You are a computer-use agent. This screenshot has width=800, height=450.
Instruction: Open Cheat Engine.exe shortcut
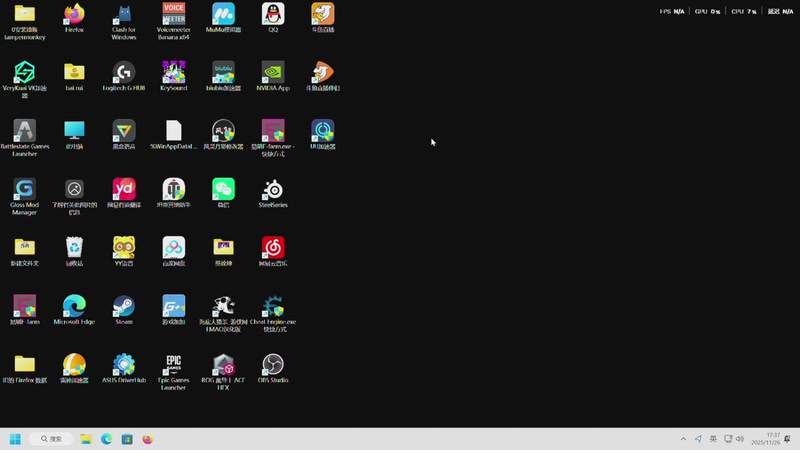(x=273, y=313)
